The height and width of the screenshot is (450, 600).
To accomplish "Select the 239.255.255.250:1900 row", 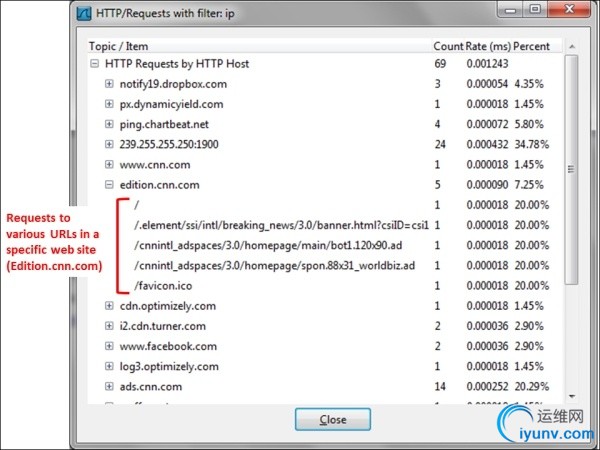I will tap(325, 144).
